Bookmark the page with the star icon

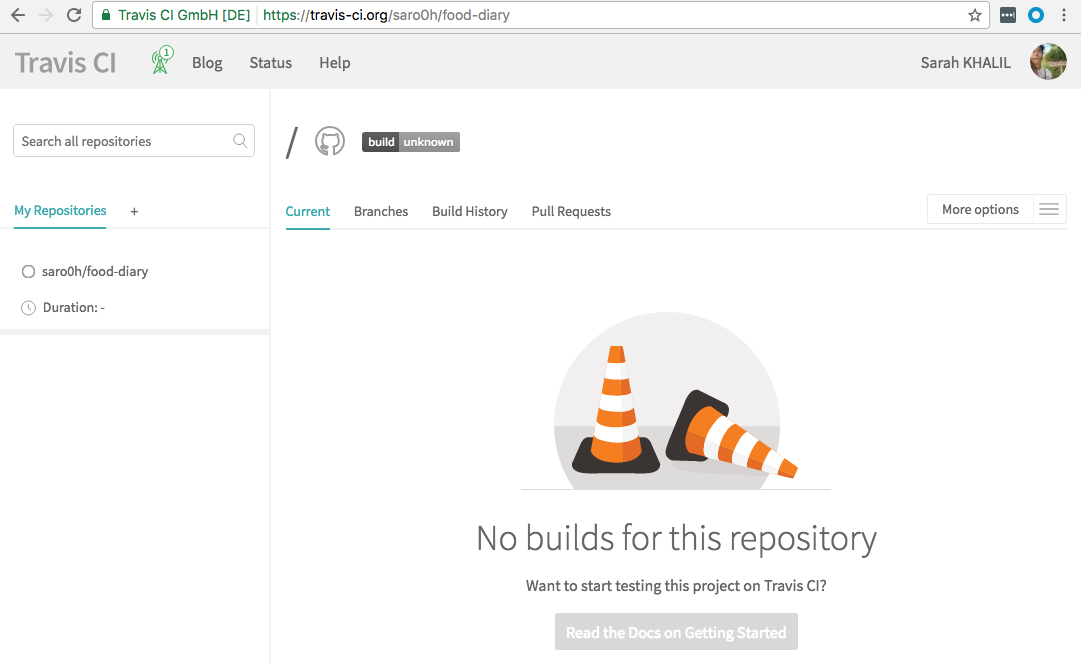974,15
